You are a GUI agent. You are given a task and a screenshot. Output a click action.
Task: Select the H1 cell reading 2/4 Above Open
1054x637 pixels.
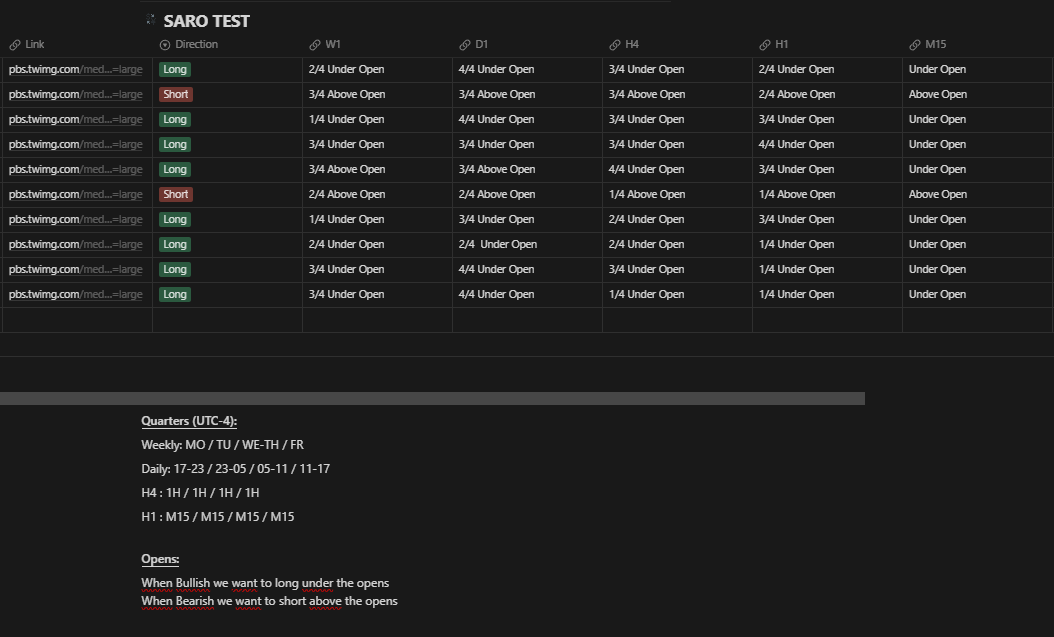tap(827, 94)
